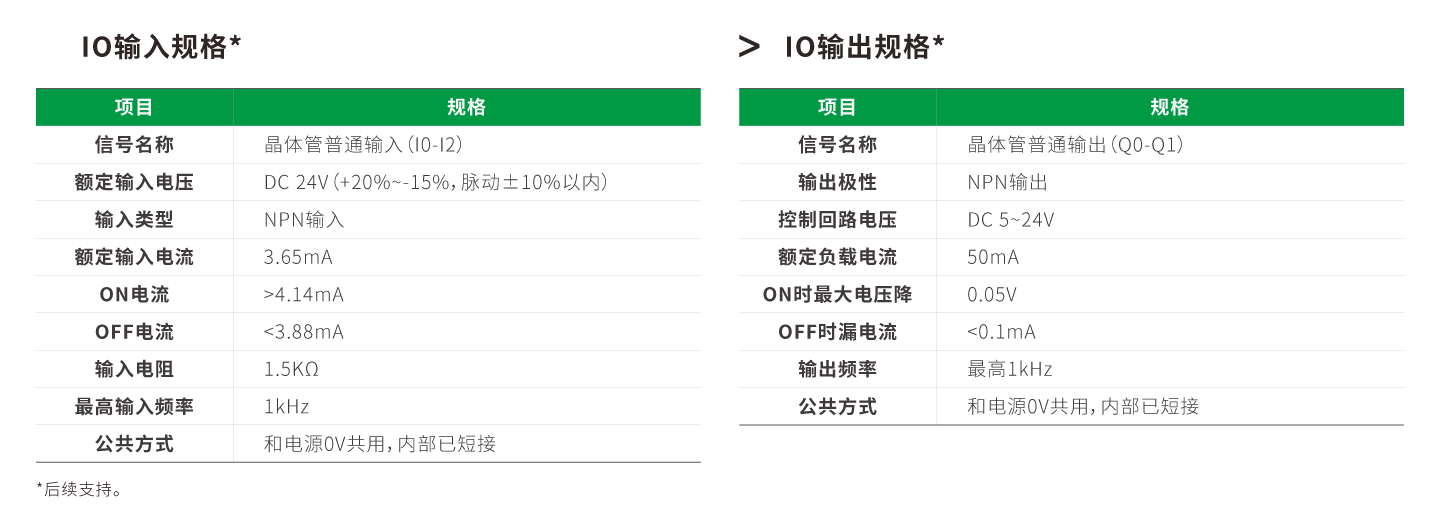Select the 额定负载电流 row label
The image size is (1440, 519).
click(837, 257)
